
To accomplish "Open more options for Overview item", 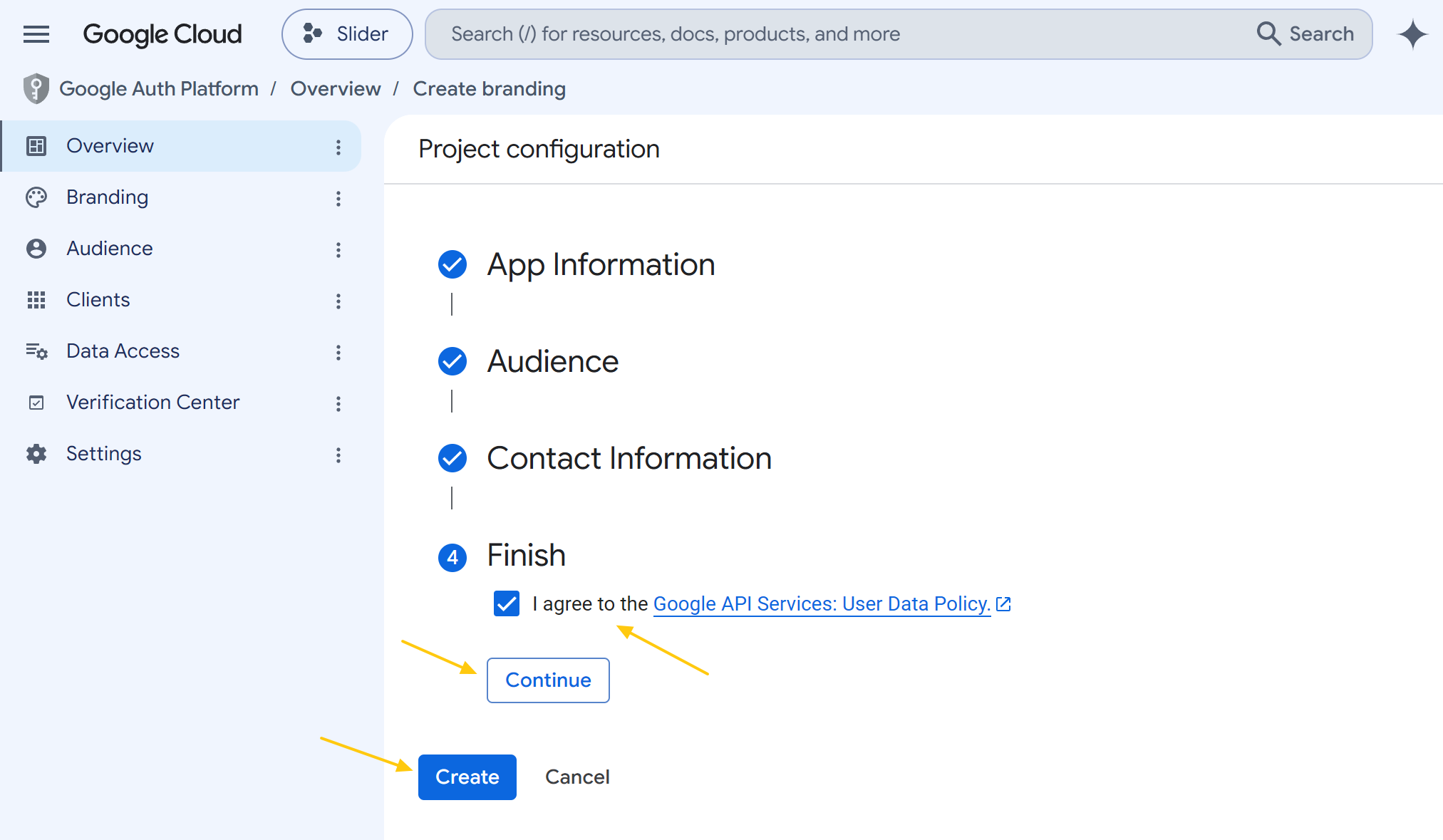I will point(338,147).
